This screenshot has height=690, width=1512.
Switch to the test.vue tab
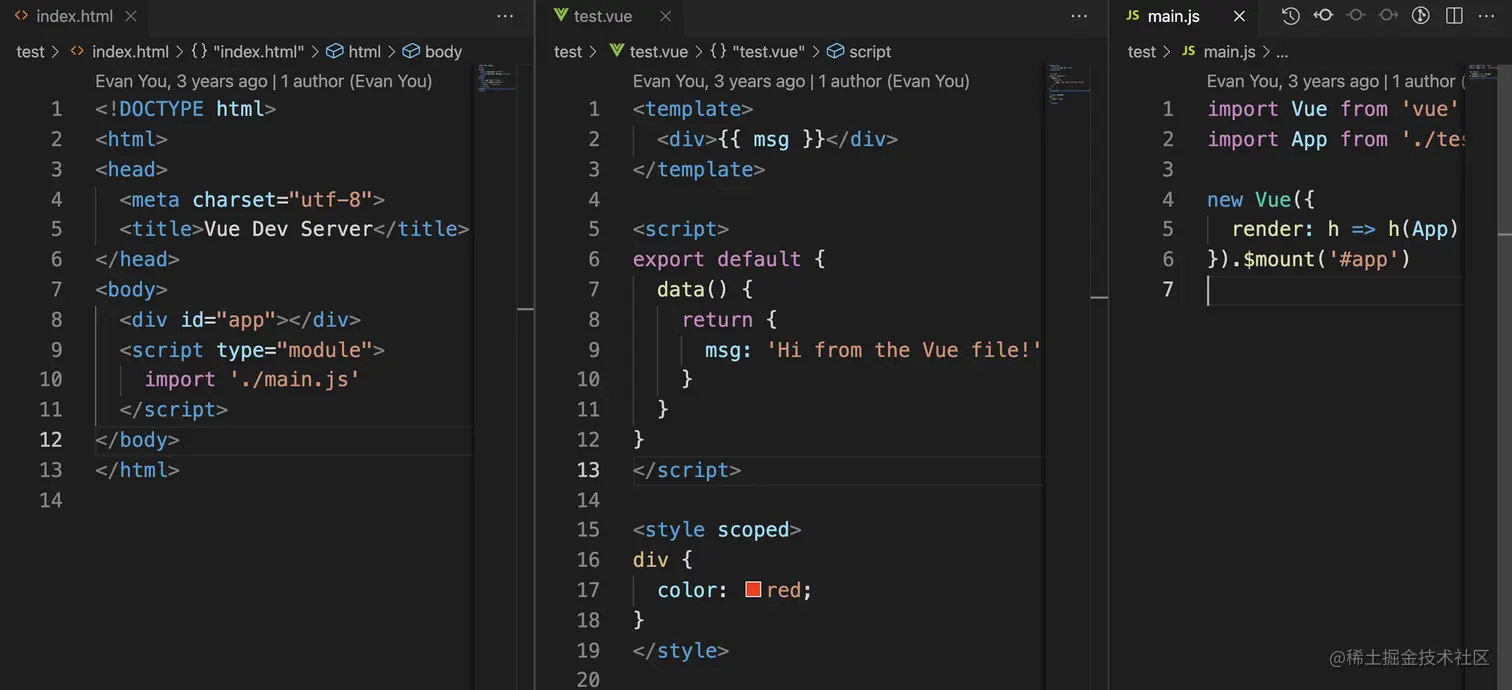(x=603, y=16)
